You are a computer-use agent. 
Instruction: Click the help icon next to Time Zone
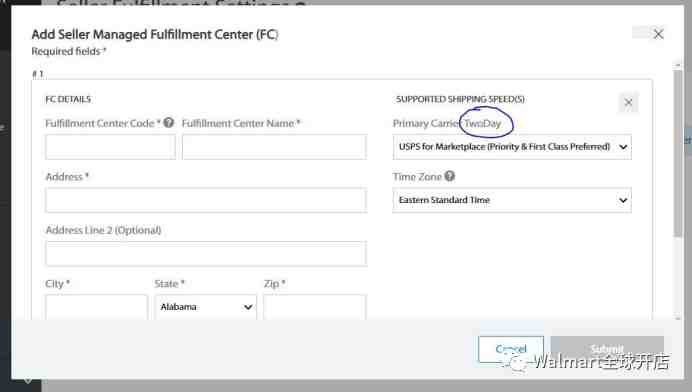(x=449, y=176)
